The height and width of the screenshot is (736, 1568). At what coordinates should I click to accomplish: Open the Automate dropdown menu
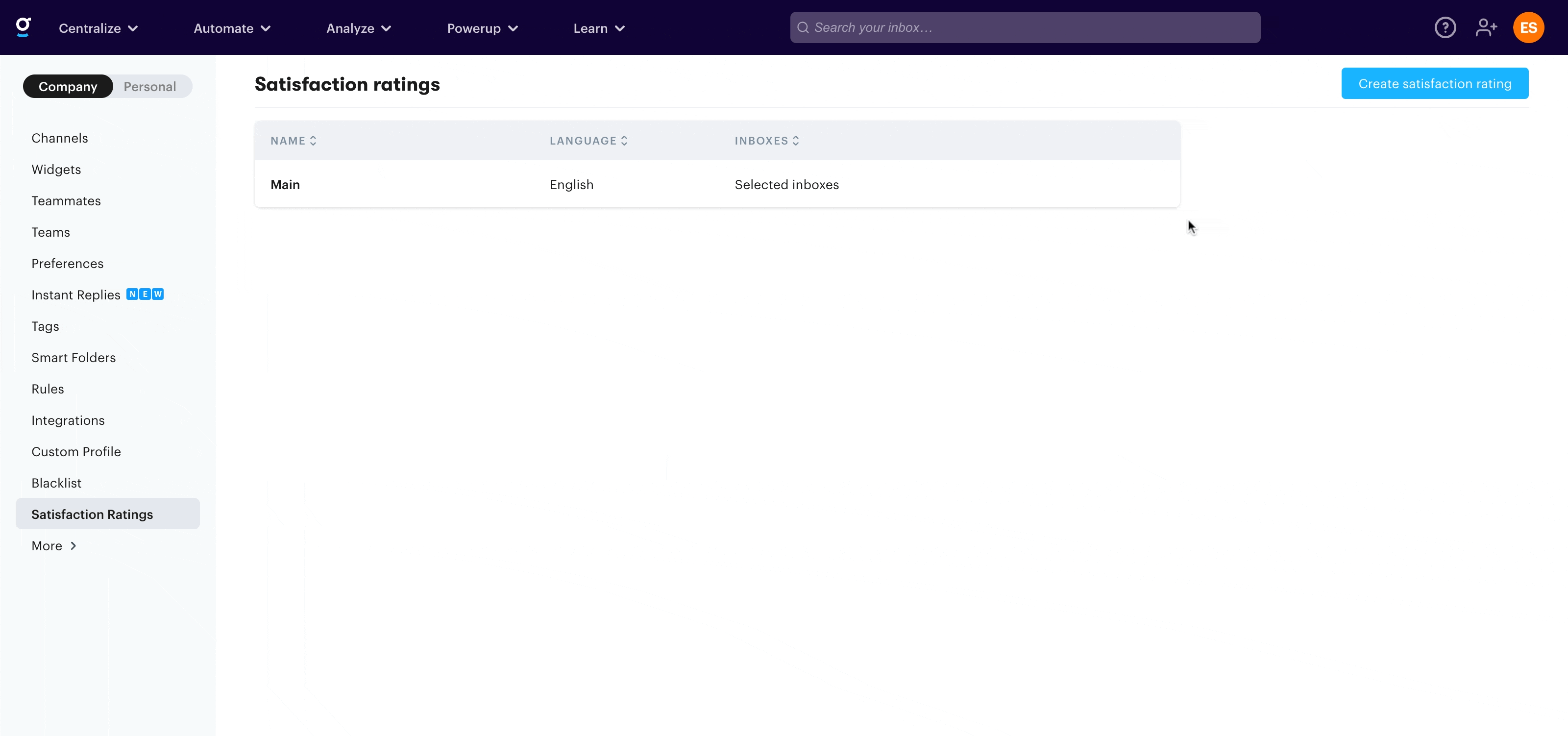coord(232,28)
